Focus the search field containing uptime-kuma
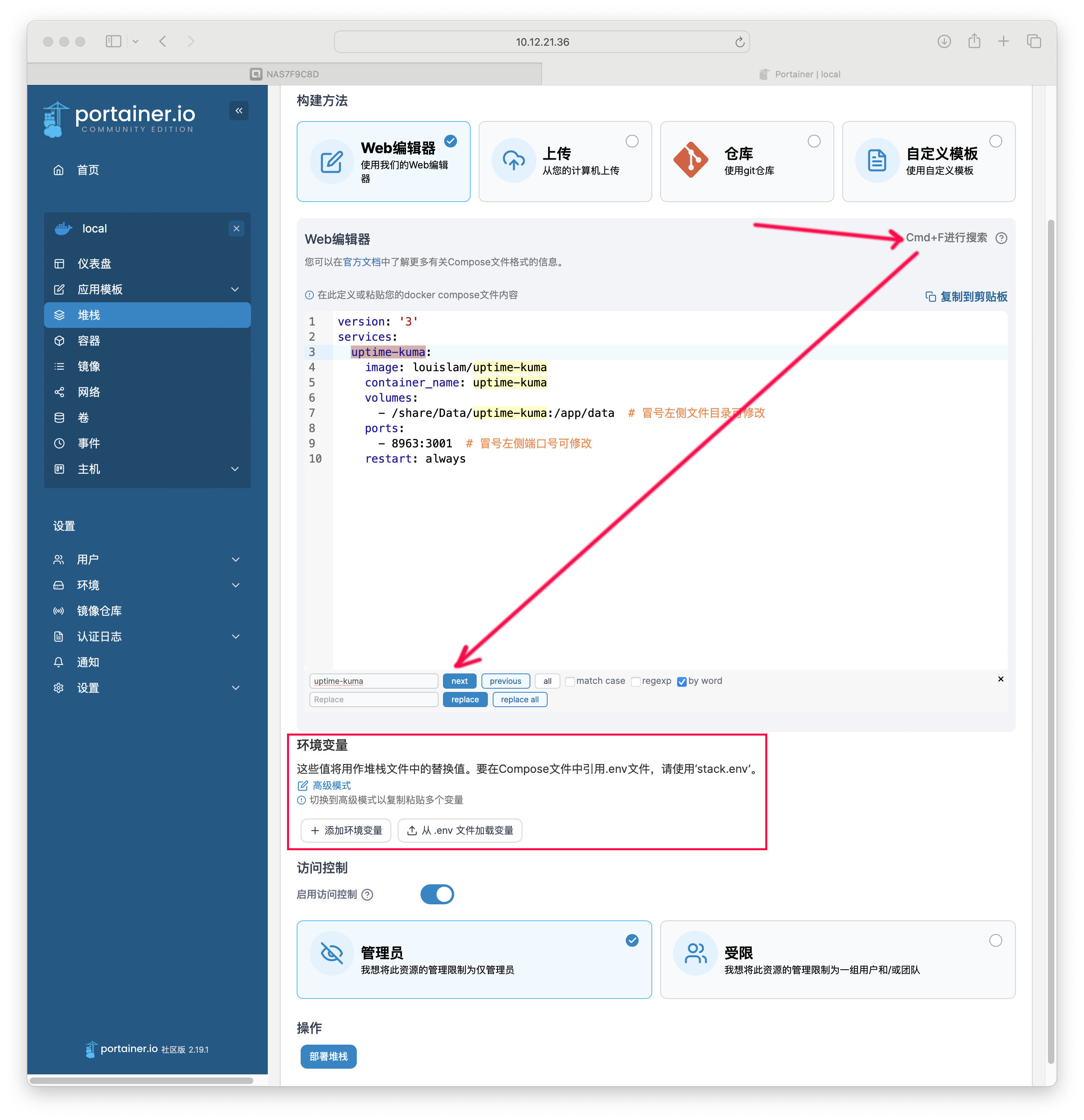 tap(374, 681)
